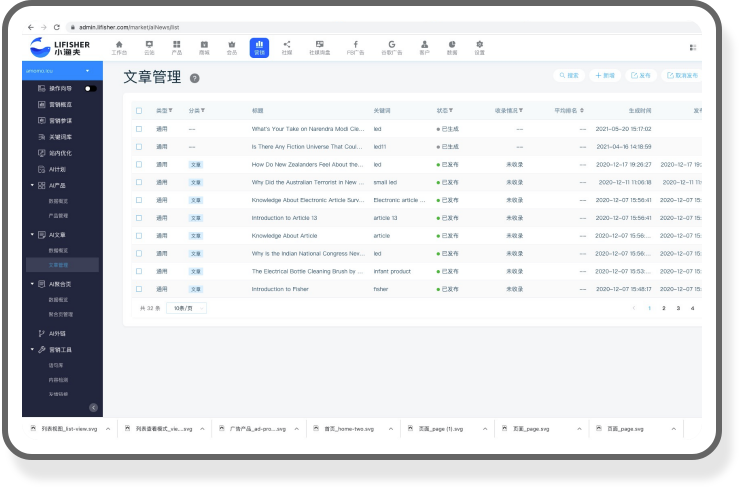Open the 设置 gear icon in top navigation
The width and height of the screenshot is (744, 492).
[479, 47]
